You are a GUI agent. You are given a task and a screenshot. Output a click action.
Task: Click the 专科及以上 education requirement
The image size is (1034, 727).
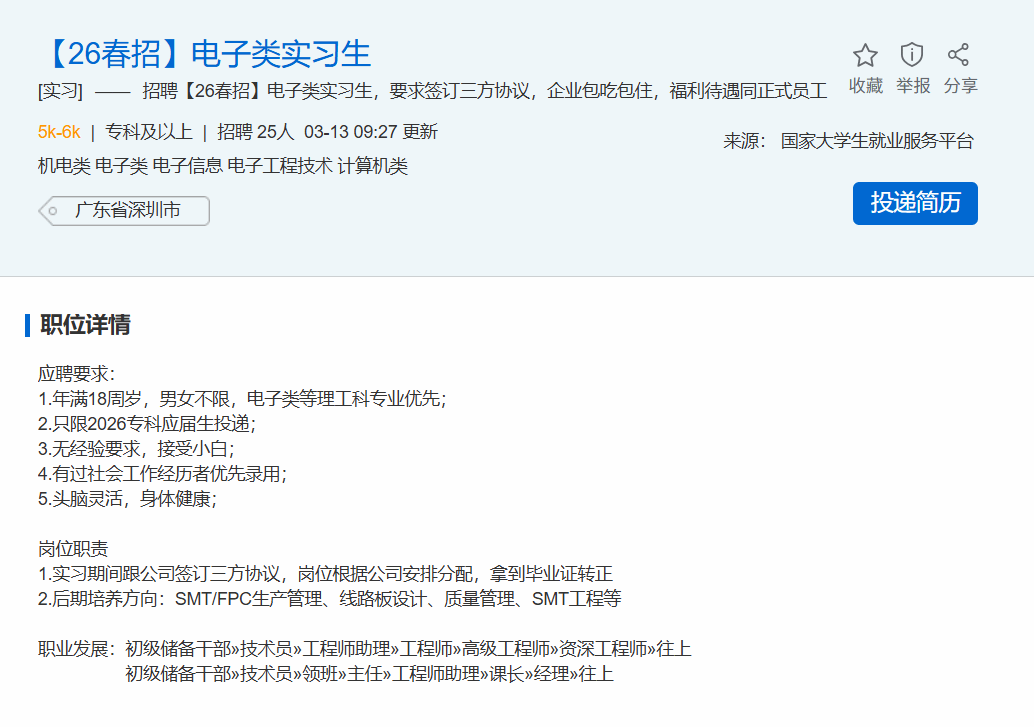click(x=149, y=132)
